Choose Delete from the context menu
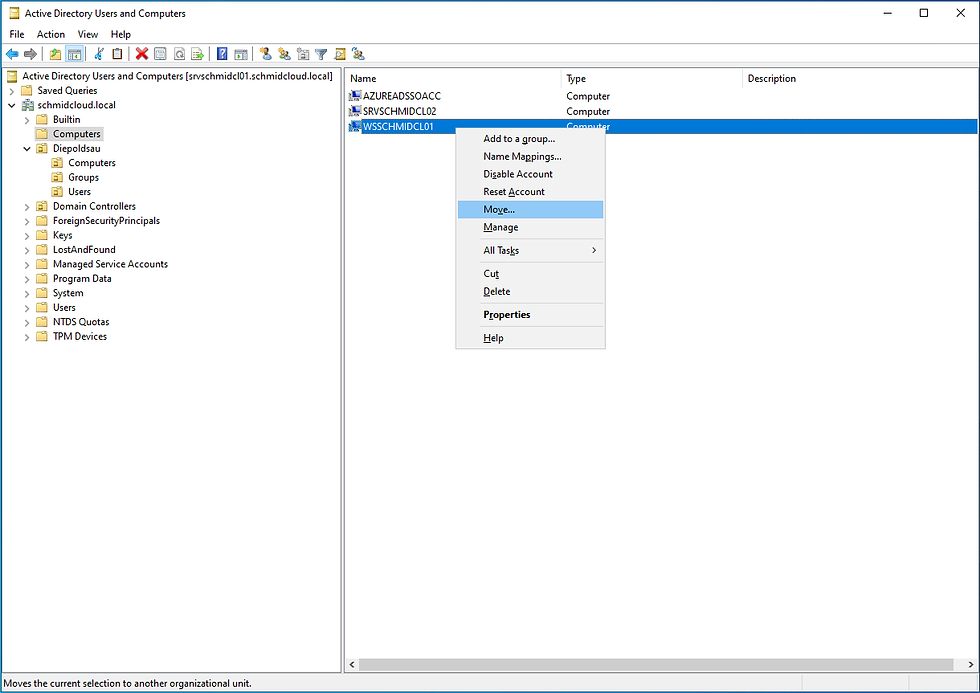 point(531,292)
